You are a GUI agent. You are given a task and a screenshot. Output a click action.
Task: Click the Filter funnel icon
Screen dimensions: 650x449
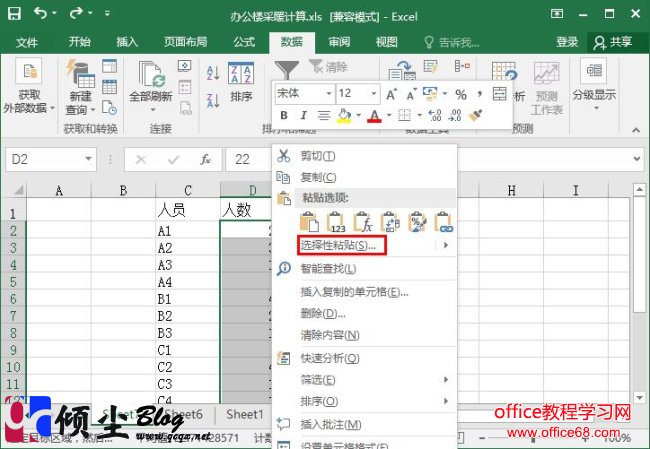[x=286, y=70]
